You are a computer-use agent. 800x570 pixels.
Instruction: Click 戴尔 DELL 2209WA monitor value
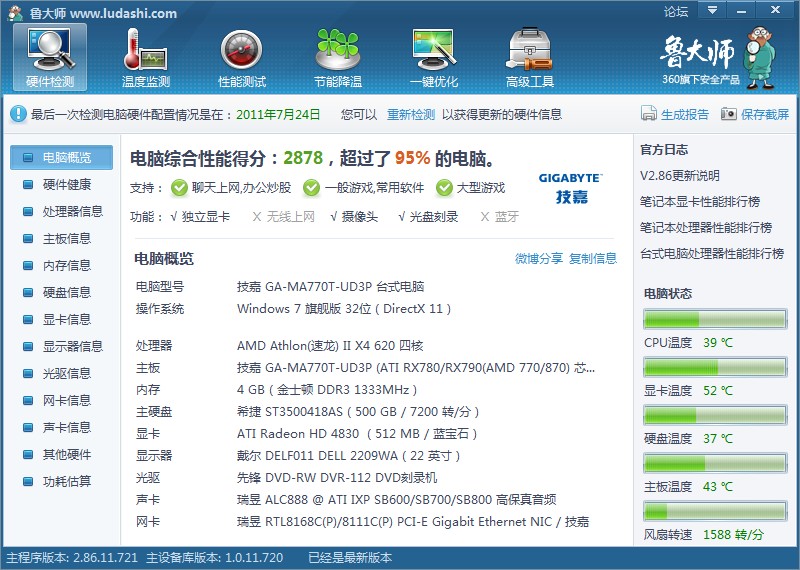click(348, 456)
